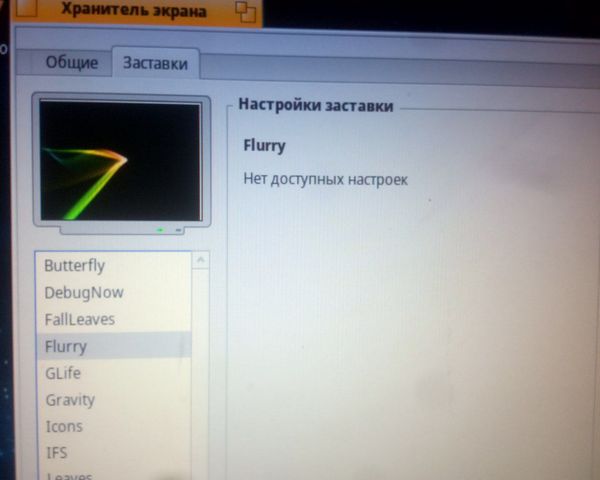600x480 pixels.
Task: Select DebugNow in screensaver list
Action: click(114, 293)
